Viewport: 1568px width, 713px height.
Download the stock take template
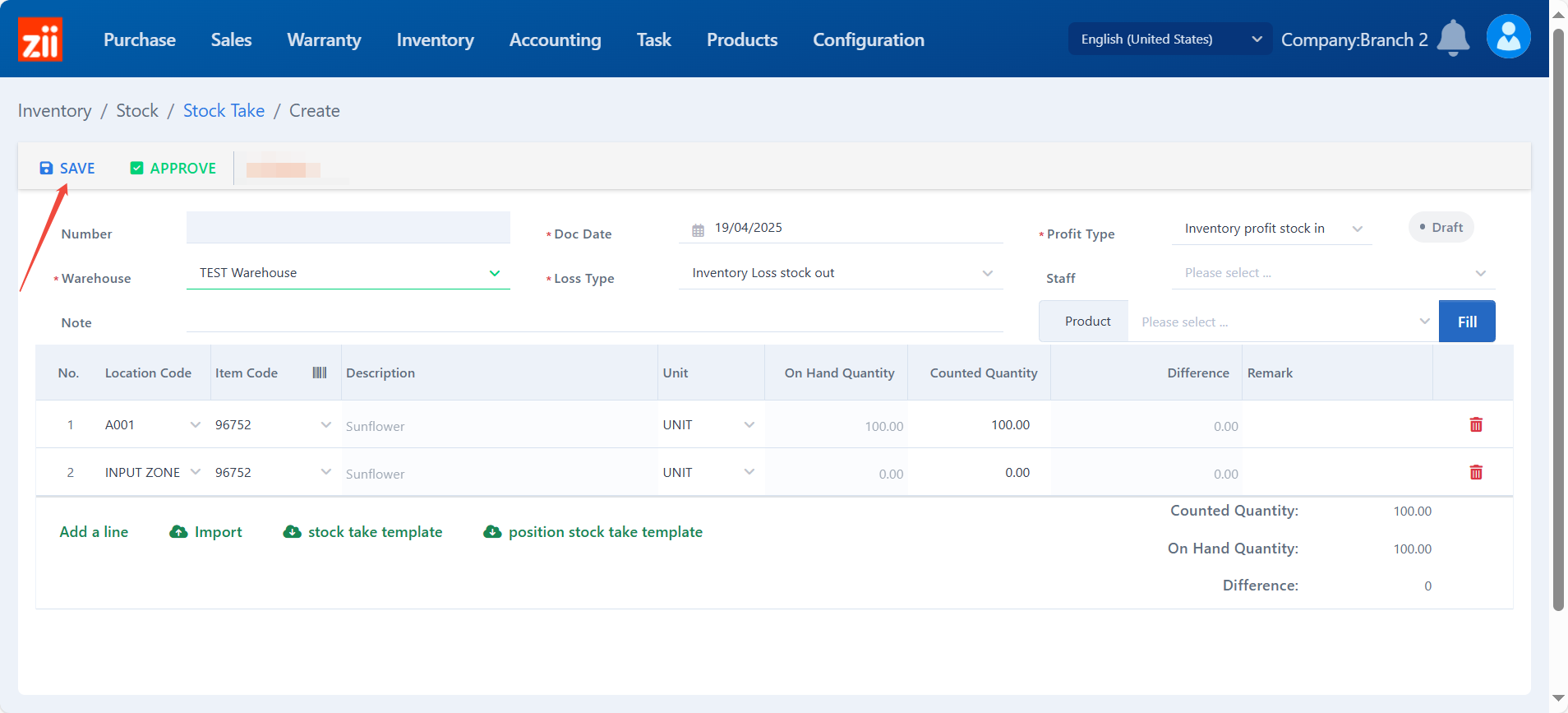(362, 532)
